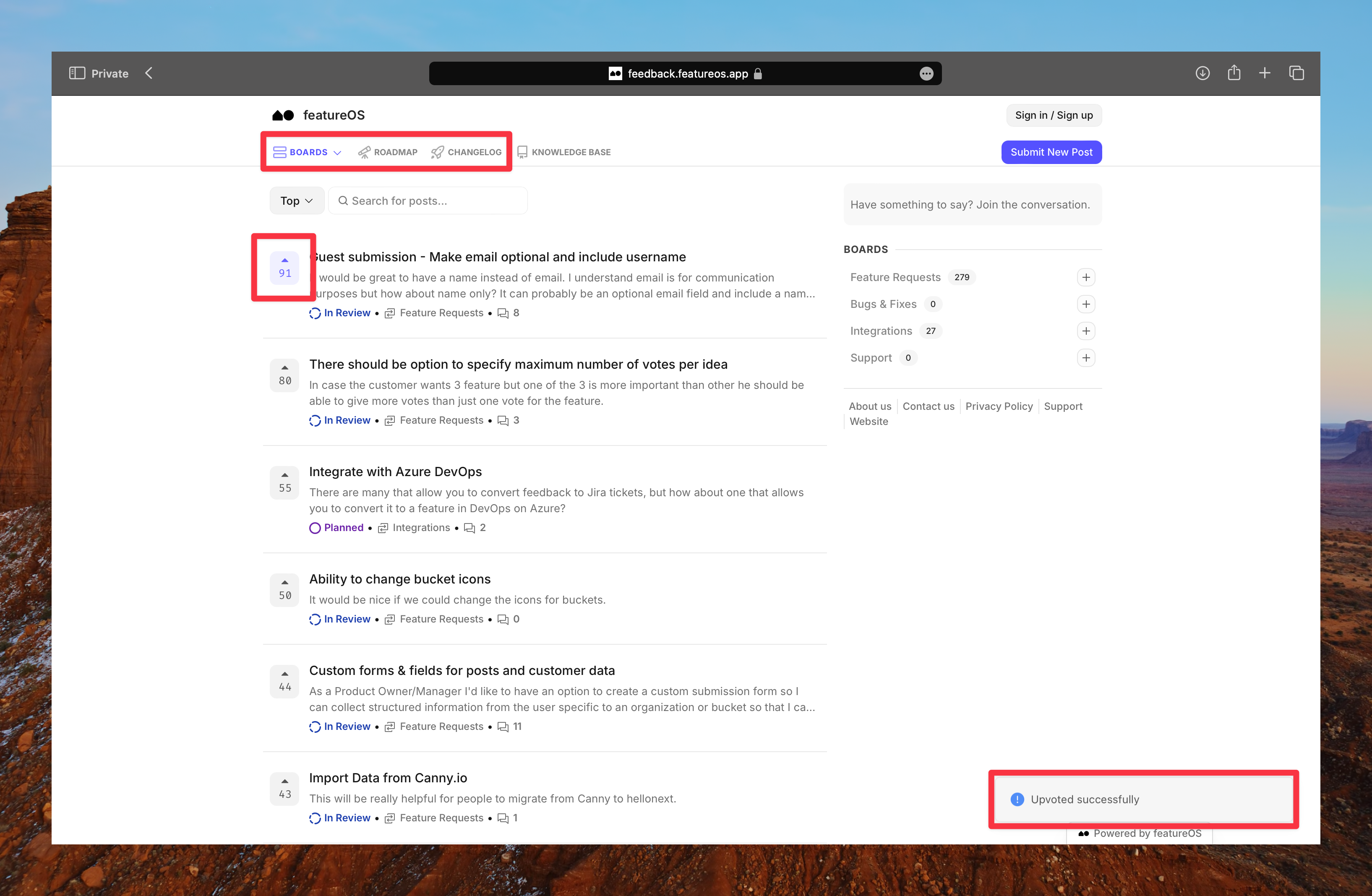
Task: Click the comment icon on the Azure DevOps post
Action: (x=470, y=528)
